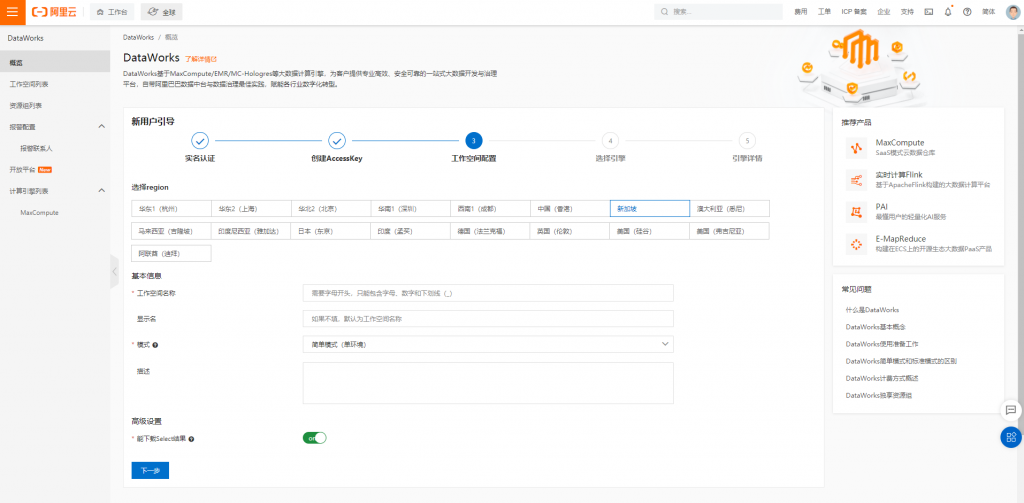The height and width of the screenshot is (503, 1024).
Task: Select region 美国（硅谷）
Action: point(649,231)
